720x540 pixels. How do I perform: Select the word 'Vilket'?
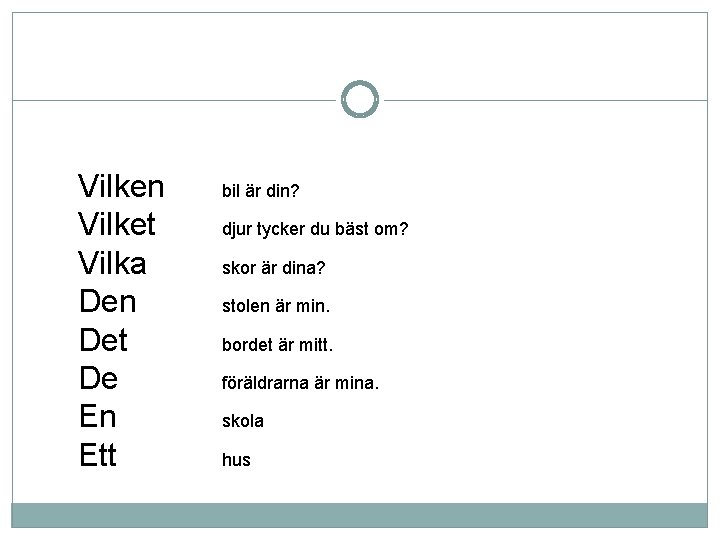click(117, 225)
